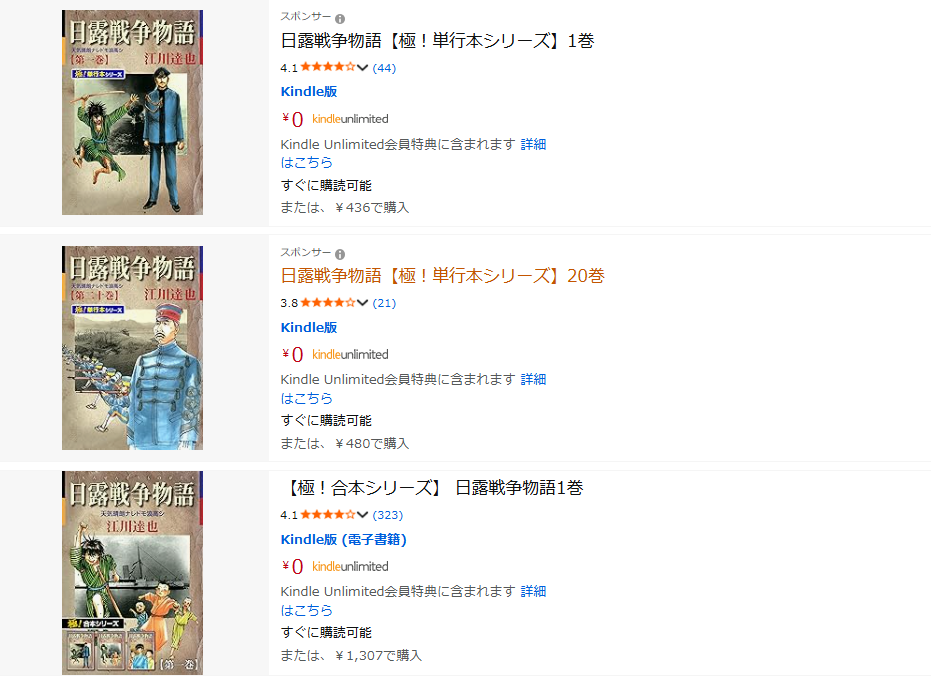This screenshot has height=678, width=931.
Task: Open the 44 reviews count link
Action: tap(384, 68)
